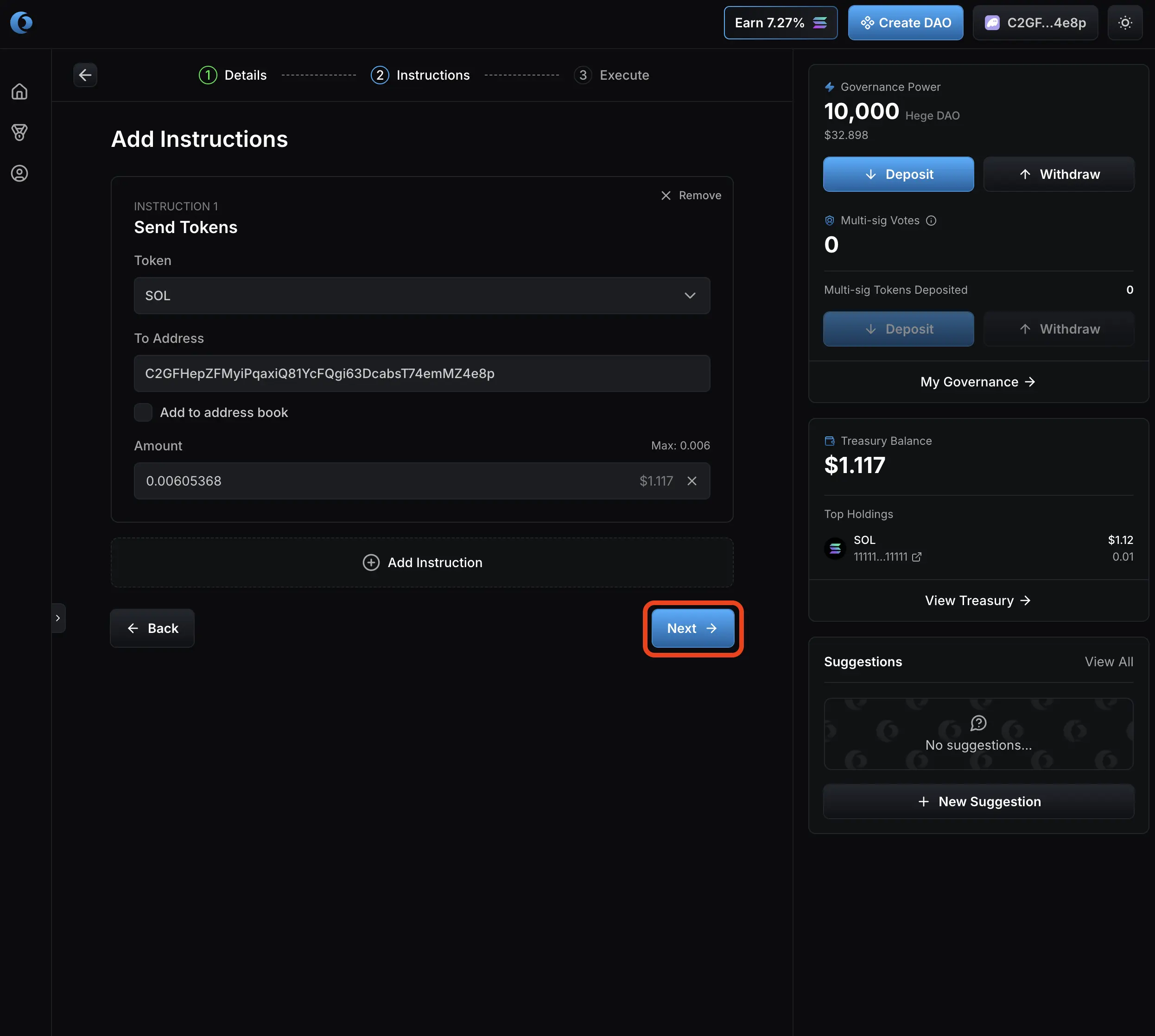
Task: Click the back arrow icon at top
Action: point(85,75)
